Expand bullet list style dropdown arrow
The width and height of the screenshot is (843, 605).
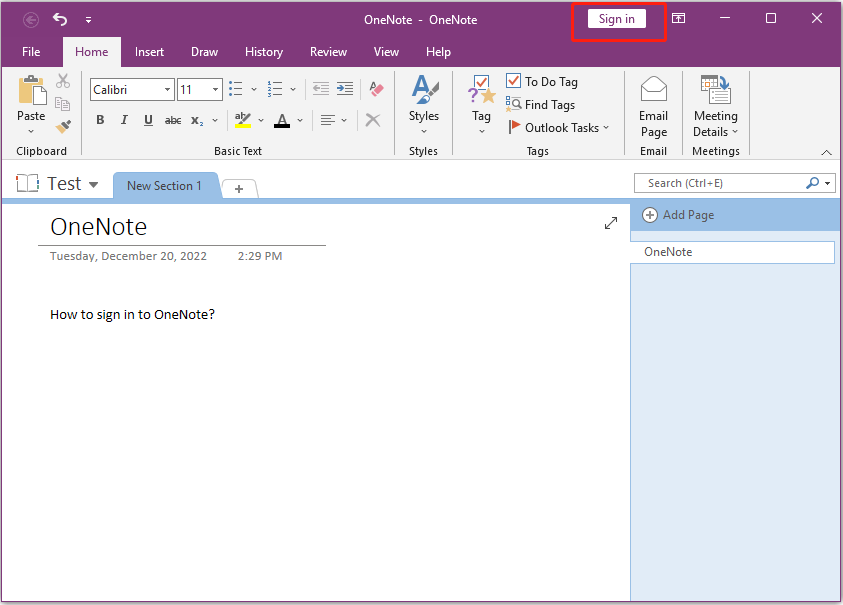click(254, 89)
